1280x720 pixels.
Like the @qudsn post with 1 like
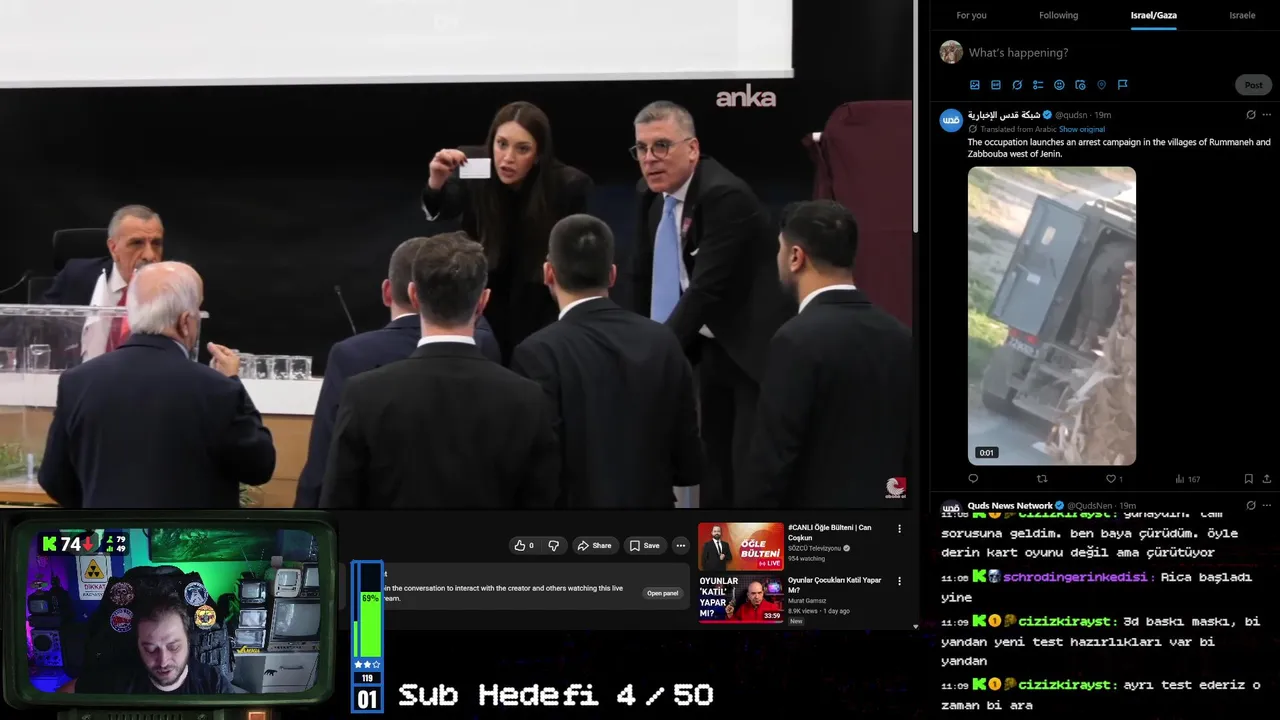pos(1110,479)
